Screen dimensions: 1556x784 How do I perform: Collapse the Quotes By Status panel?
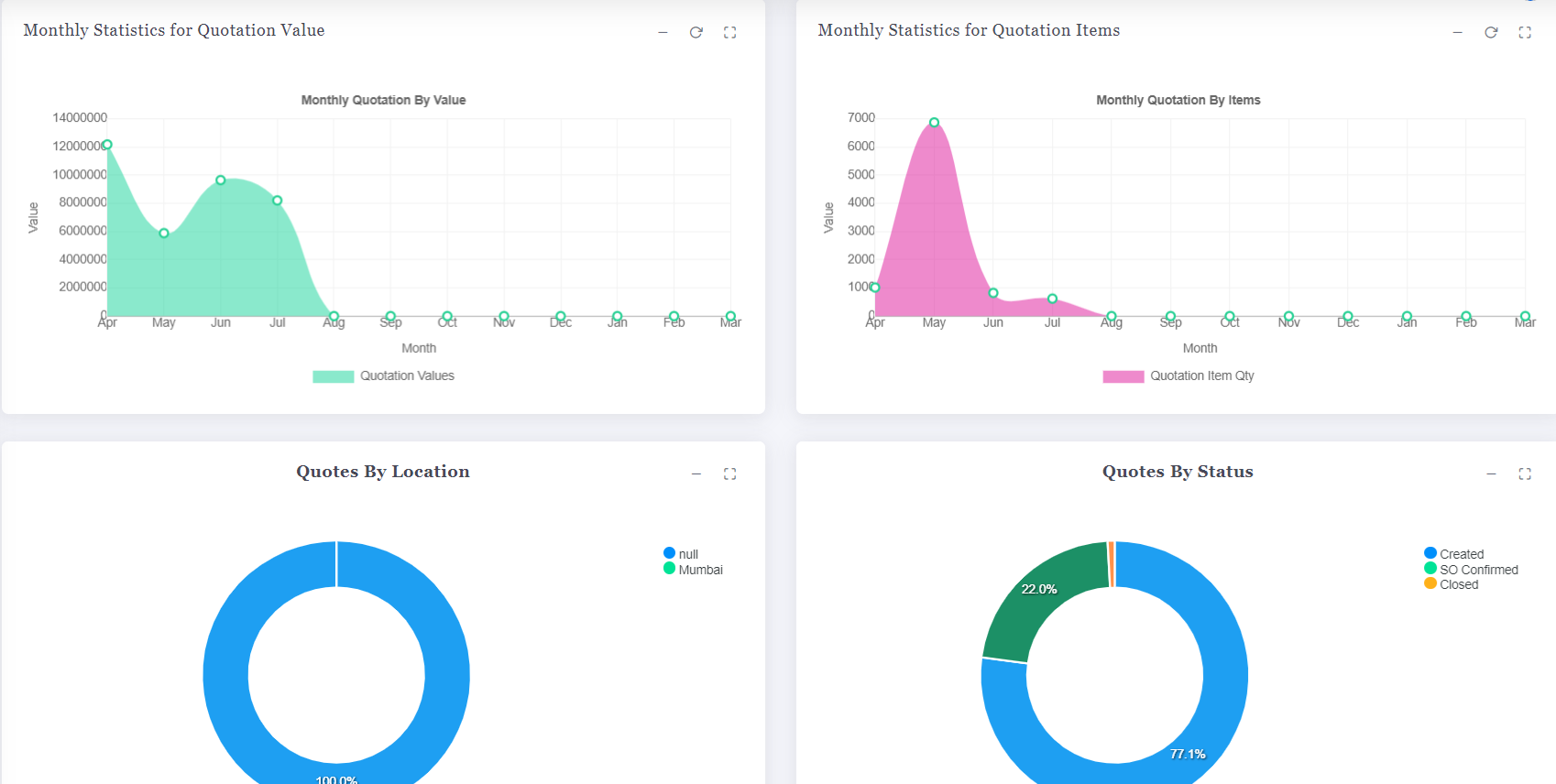point(1491,474)
